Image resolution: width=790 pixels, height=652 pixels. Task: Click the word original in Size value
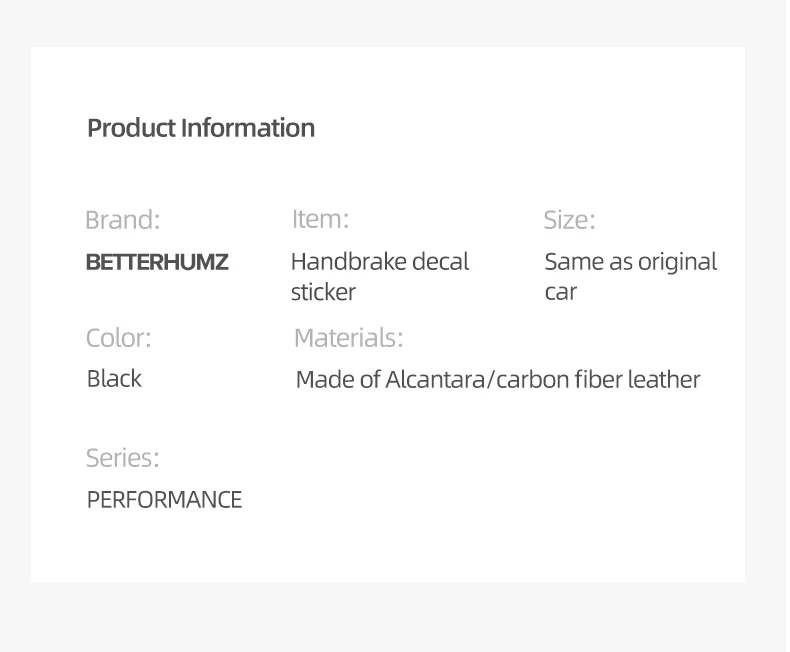tap(678, 263)
